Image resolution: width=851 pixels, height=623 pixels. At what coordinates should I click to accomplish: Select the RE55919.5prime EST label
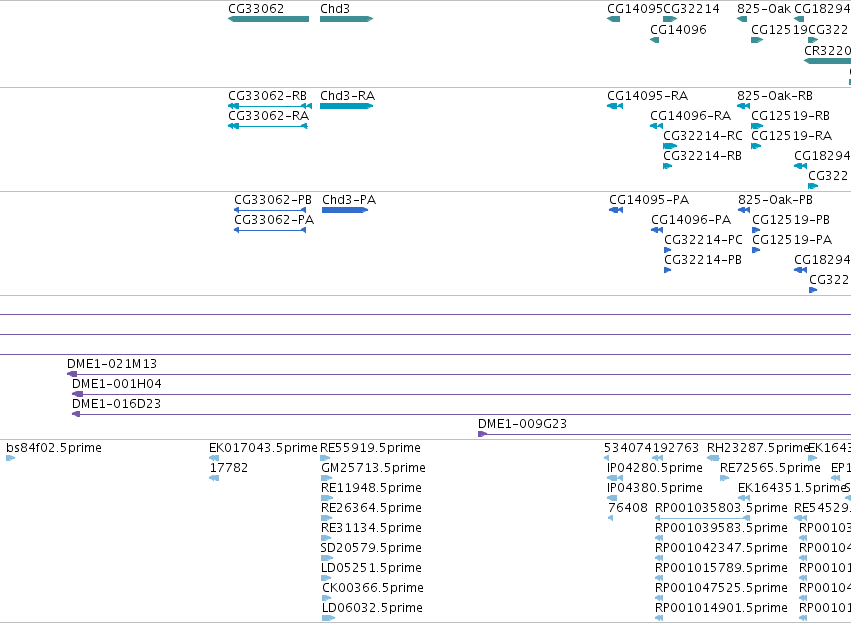(370, 448)
